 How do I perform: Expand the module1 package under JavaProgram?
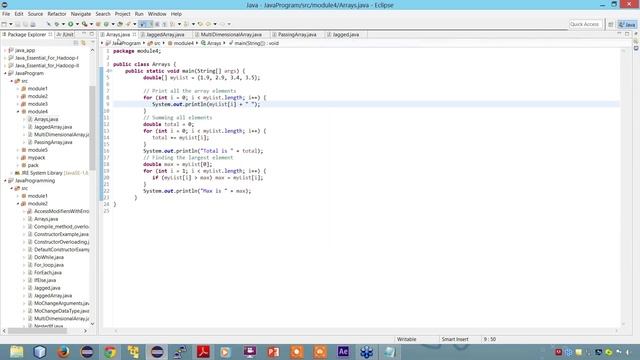tap(18, 89)
